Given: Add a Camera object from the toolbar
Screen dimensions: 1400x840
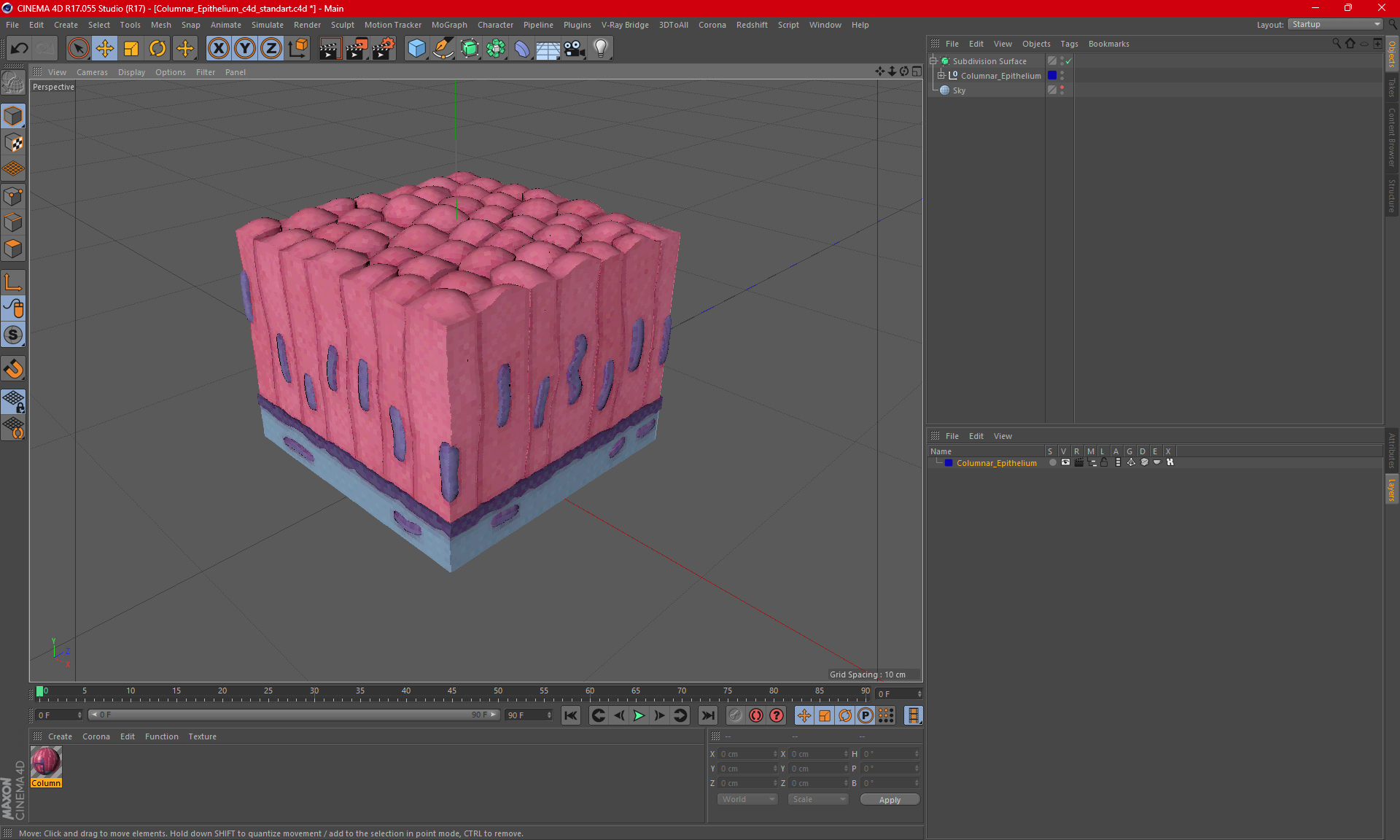Looking at the screenshot, I should point(574,49).
